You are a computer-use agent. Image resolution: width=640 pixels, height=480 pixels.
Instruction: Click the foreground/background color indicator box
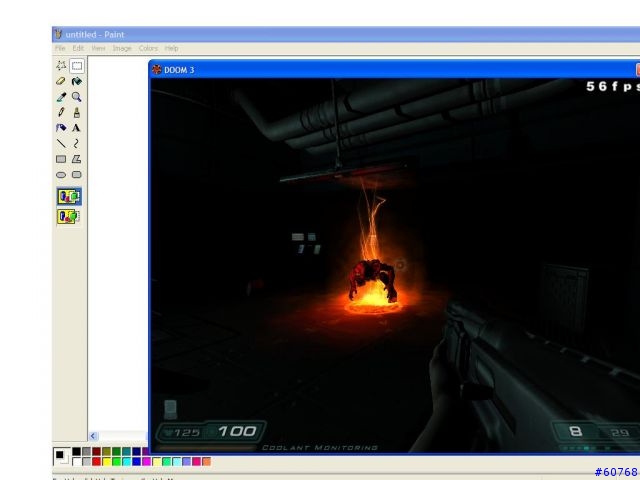pos(61,456)
